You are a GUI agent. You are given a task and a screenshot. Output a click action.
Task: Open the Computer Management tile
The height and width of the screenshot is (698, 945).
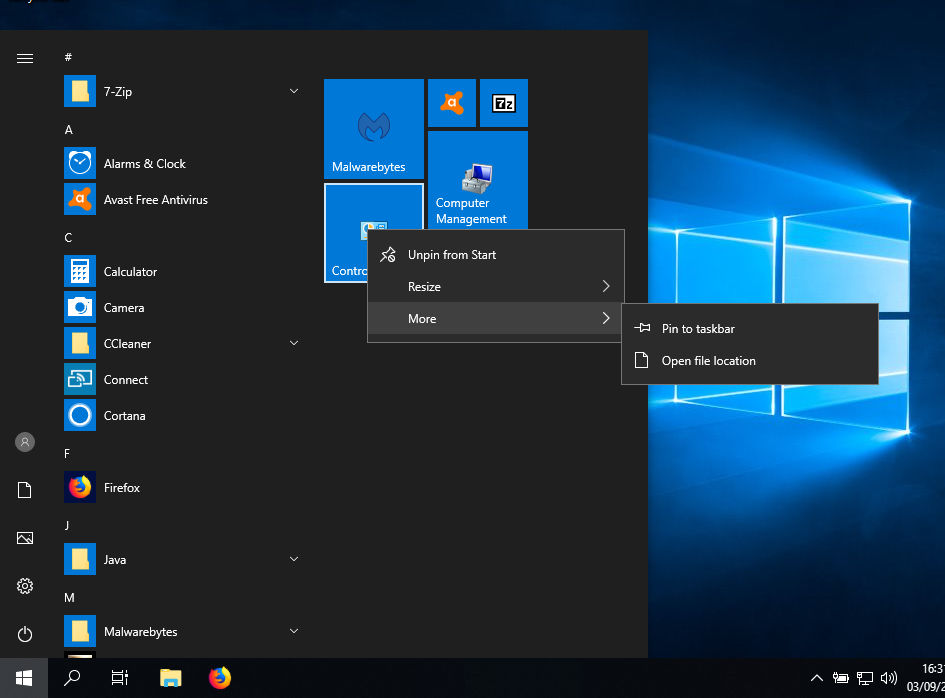pos(478,180)
